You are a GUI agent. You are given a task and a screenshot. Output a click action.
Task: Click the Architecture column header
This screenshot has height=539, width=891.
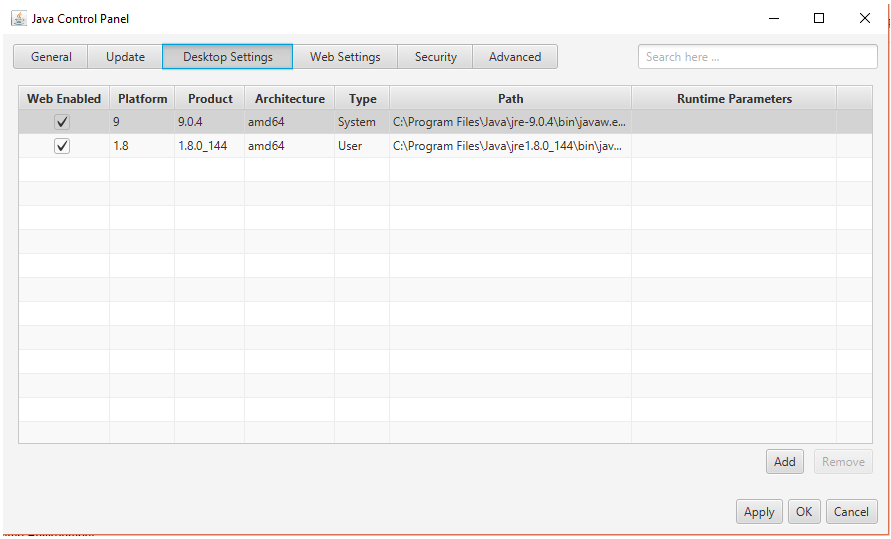pyautogui.click(x=289, y=98)
